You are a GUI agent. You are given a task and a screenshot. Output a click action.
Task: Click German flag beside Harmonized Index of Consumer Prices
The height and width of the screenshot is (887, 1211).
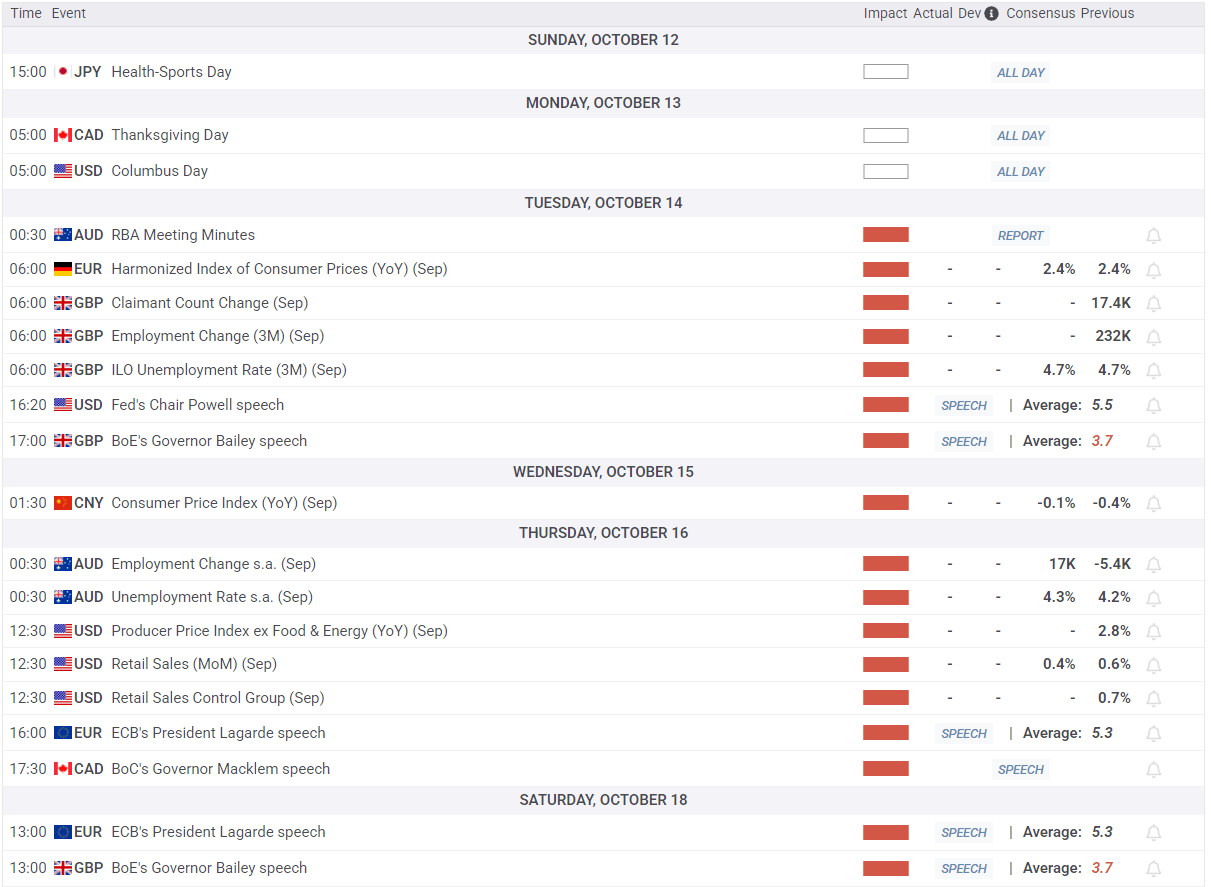[x=63, y=269]
